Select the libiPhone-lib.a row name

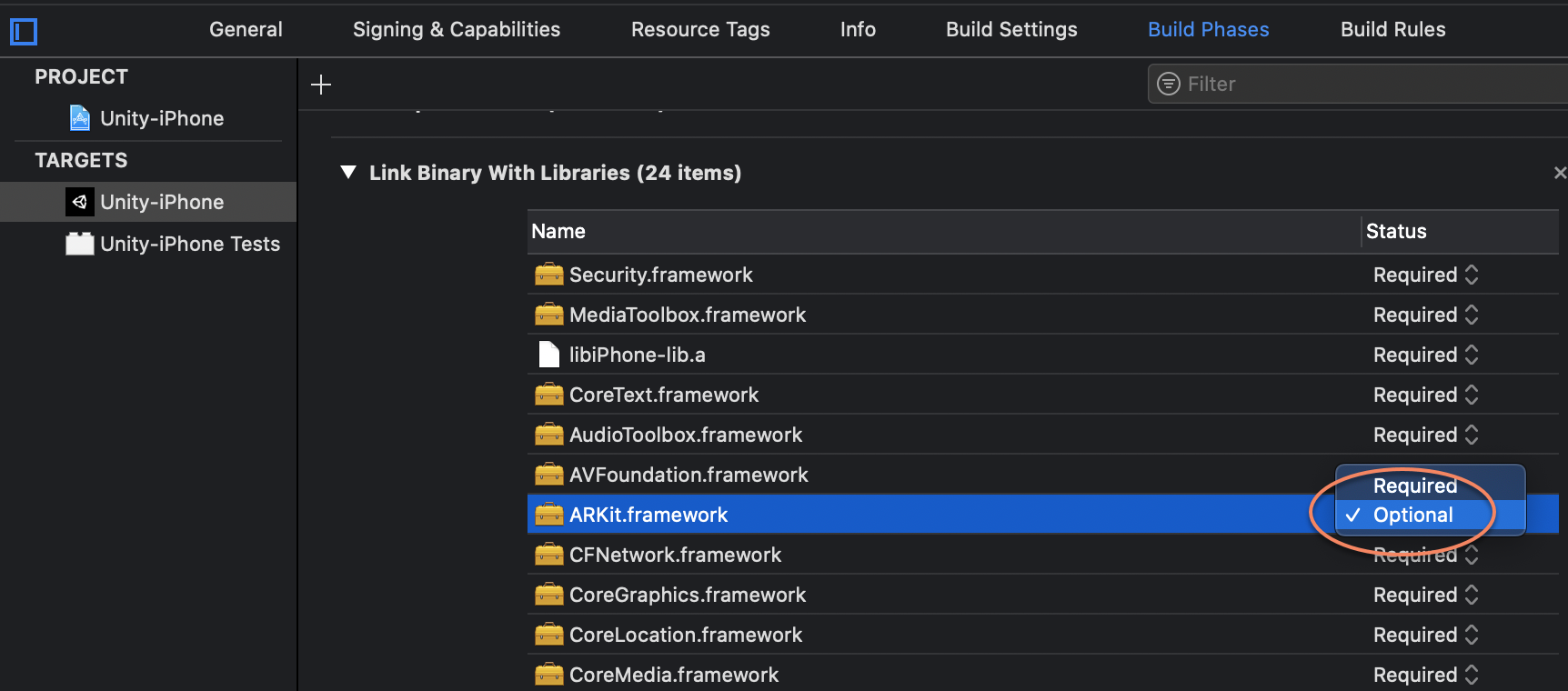[638, 355]
